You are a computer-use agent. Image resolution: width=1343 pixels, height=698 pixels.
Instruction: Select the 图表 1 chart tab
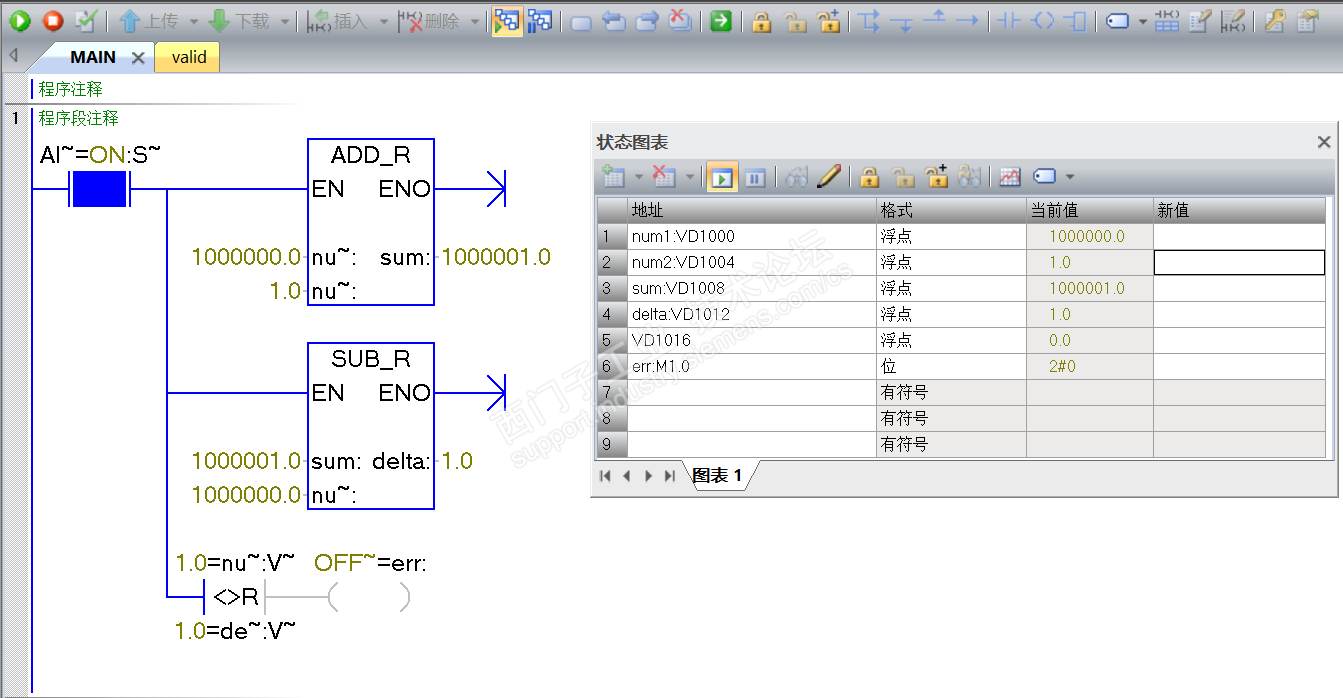[x=718, y=476]
